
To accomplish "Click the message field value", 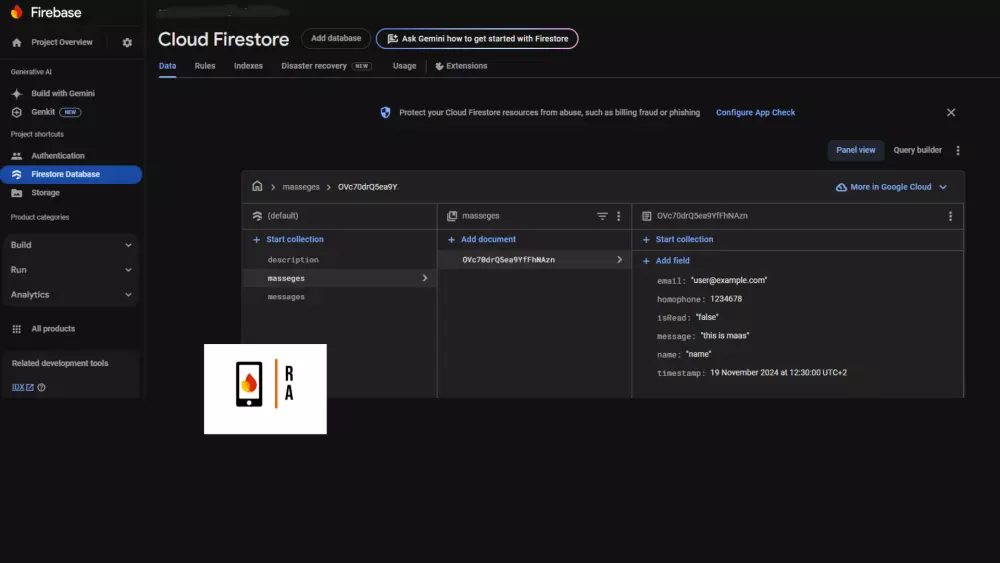I will (724, 336).
